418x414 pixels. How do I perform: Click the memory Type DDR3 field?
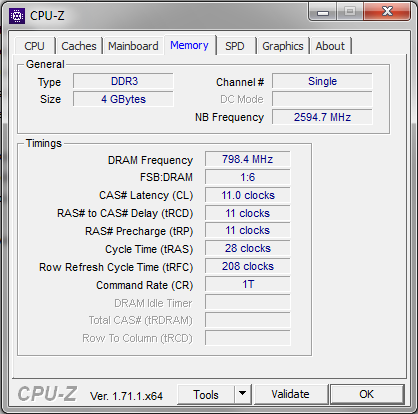pyautogui.click(x=124, y=81)
